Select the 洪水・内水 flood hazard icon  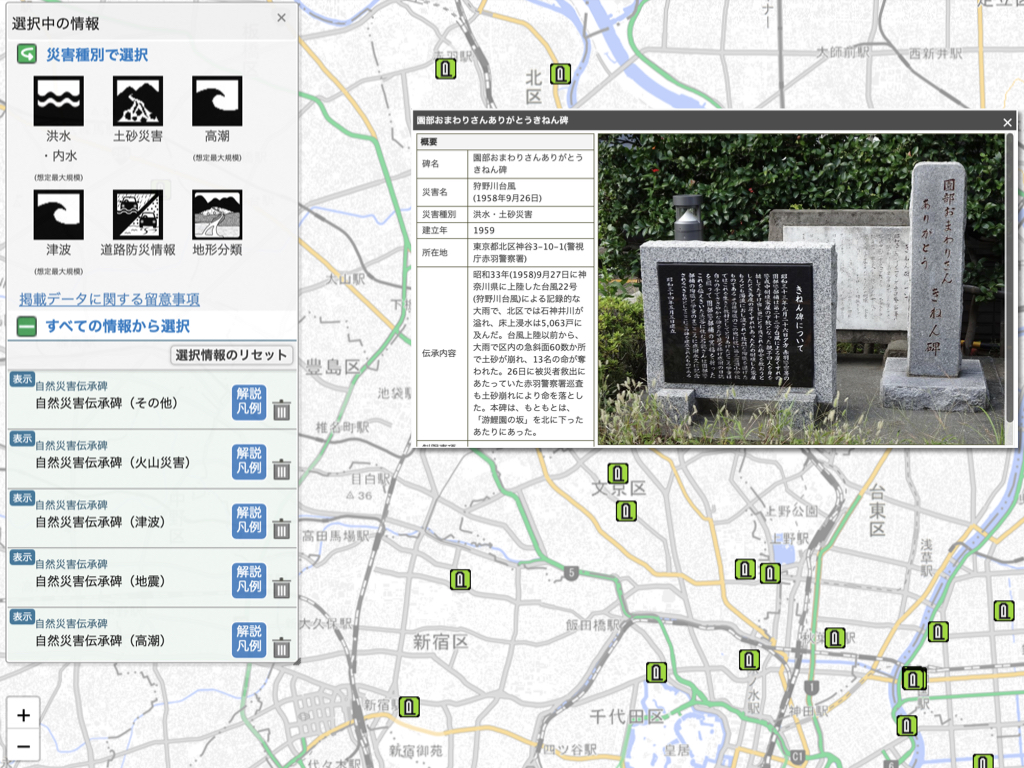(x=59, y=101)
